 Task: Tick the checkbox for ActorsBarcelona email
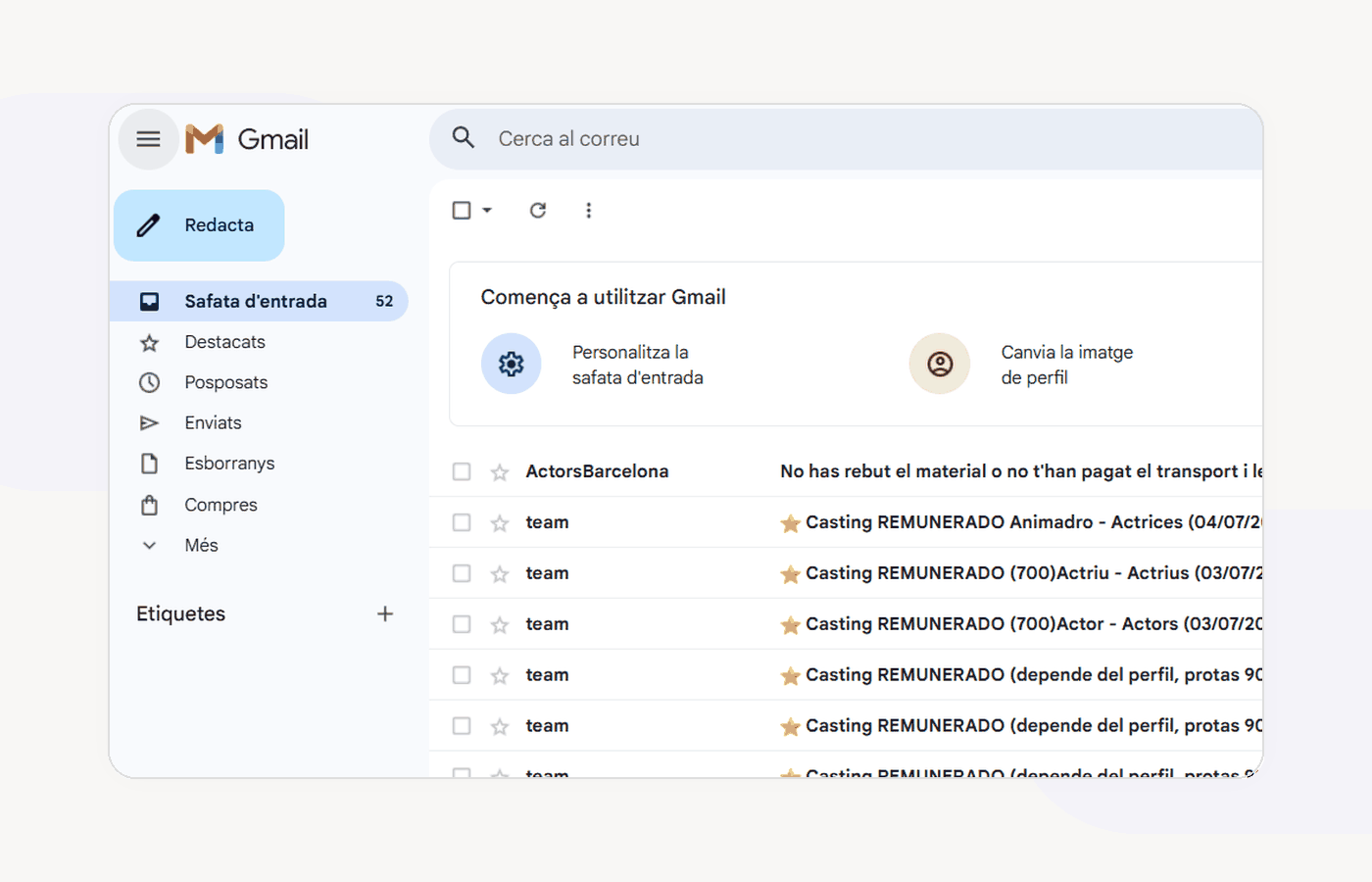462,471
